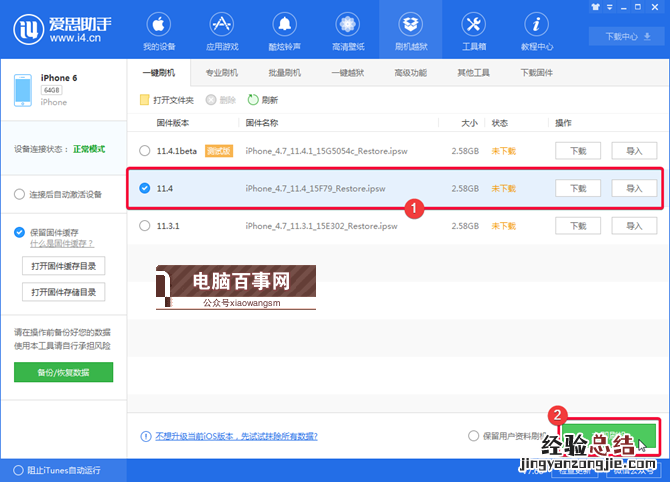Click the skin shirt icon in title bar
This screenshot has width=670, height=482.
tap(596, 7)
